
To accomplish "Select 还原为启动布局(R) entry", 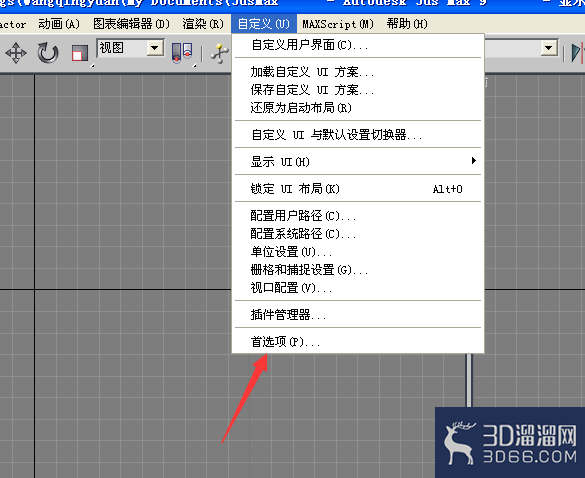I will pyautogui.click(x=358, y=108).
